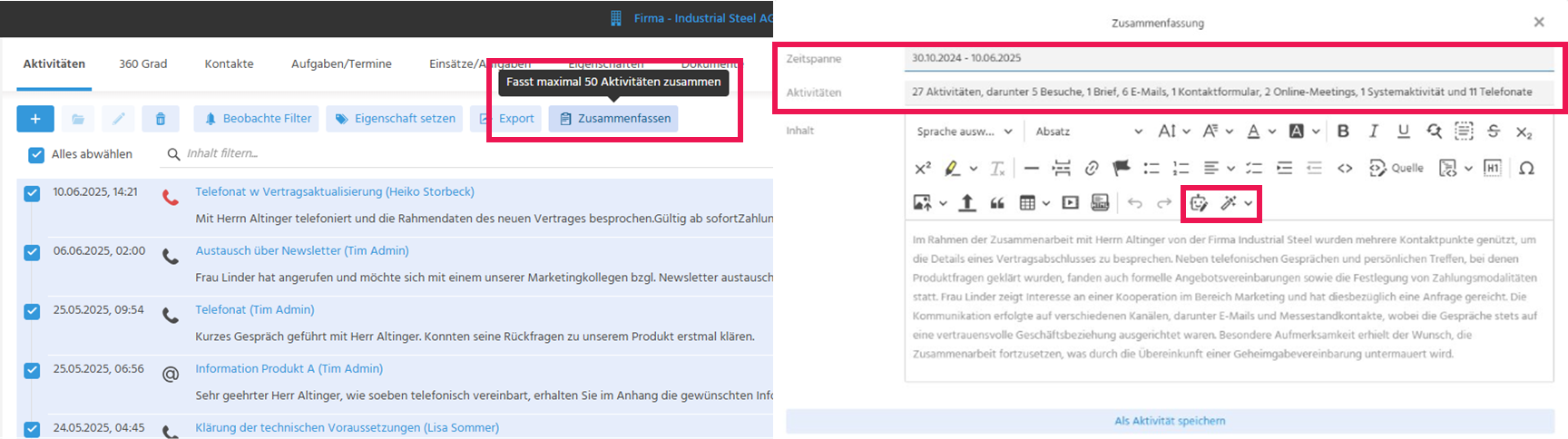This screenshot has height=439, width=1568.
Task: Click the blue plus add activity button
Action: tap(35, 119)
